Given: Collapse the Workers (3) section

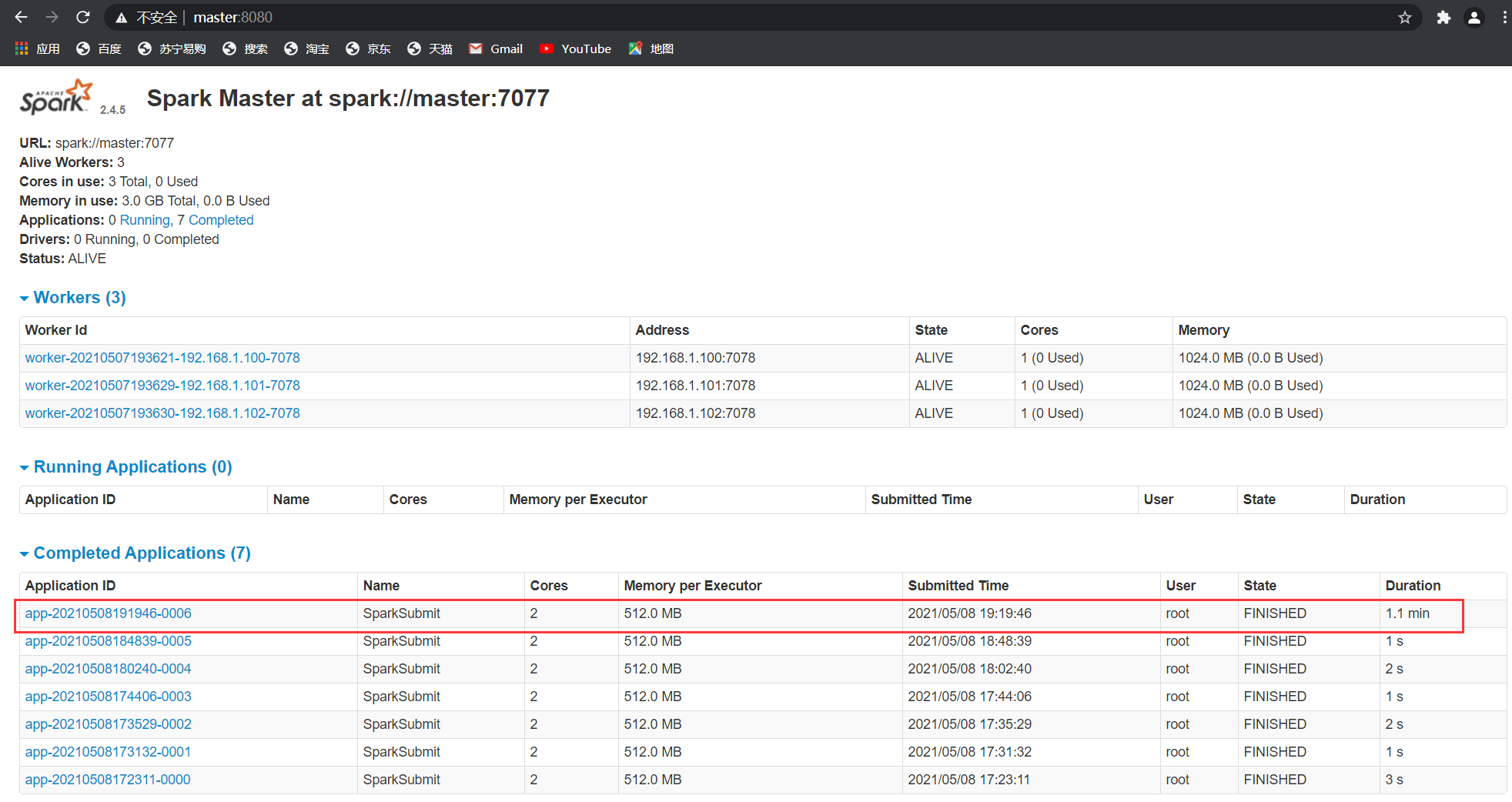Looking at the screenshot, I should point(73,298).
